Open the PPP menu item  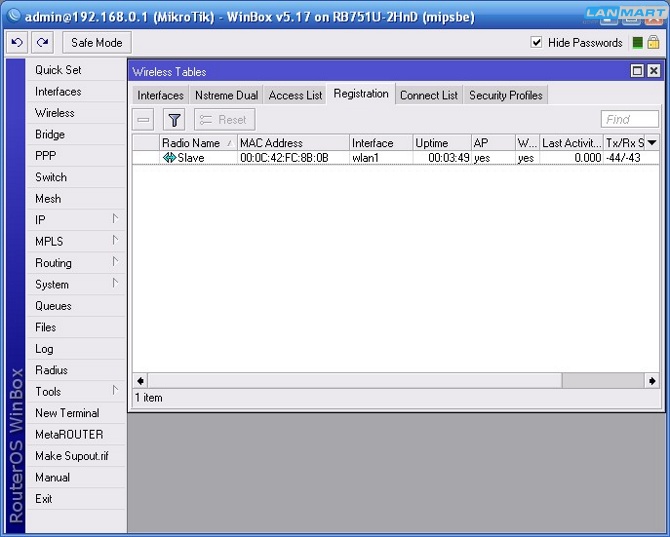[x=76, y=156]
